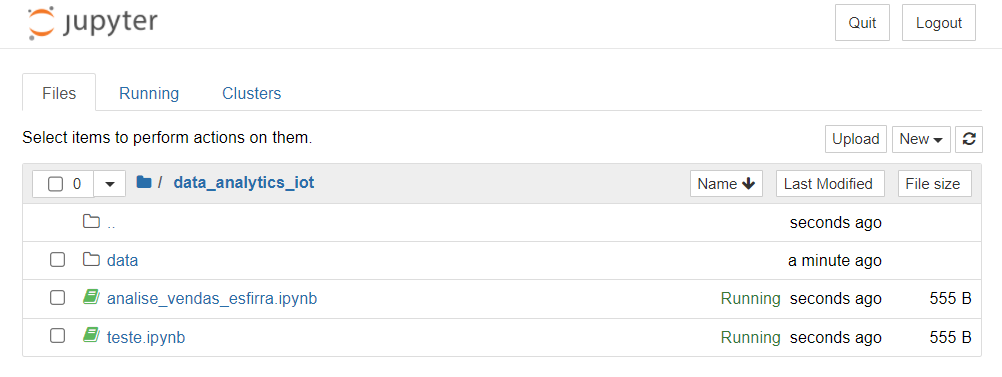Click the parent directory folder icon
The image size is (1002, 377).
[x=91, y=222]
